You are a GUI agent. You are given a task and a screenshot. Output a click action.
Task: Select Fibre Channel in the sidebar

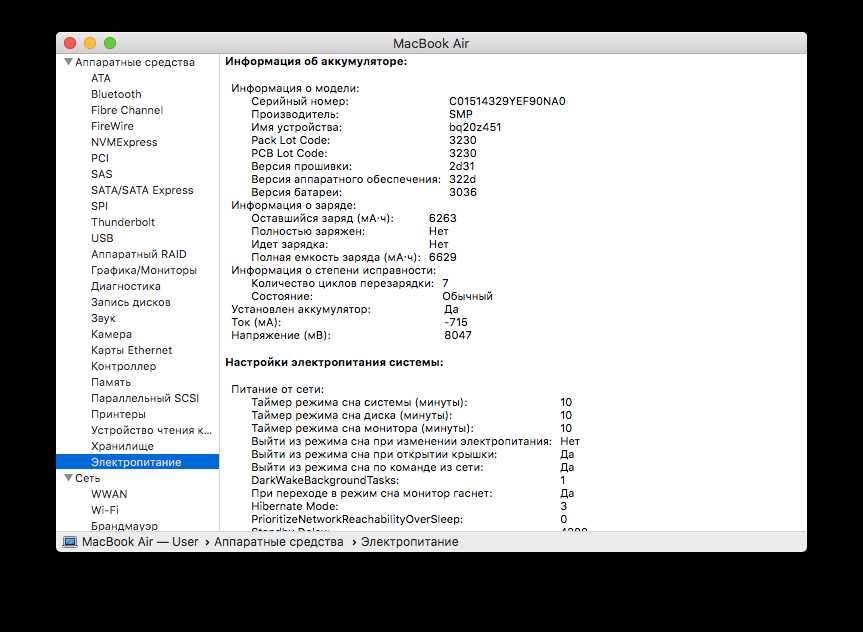pyautogui.click(x=127, y=110)
